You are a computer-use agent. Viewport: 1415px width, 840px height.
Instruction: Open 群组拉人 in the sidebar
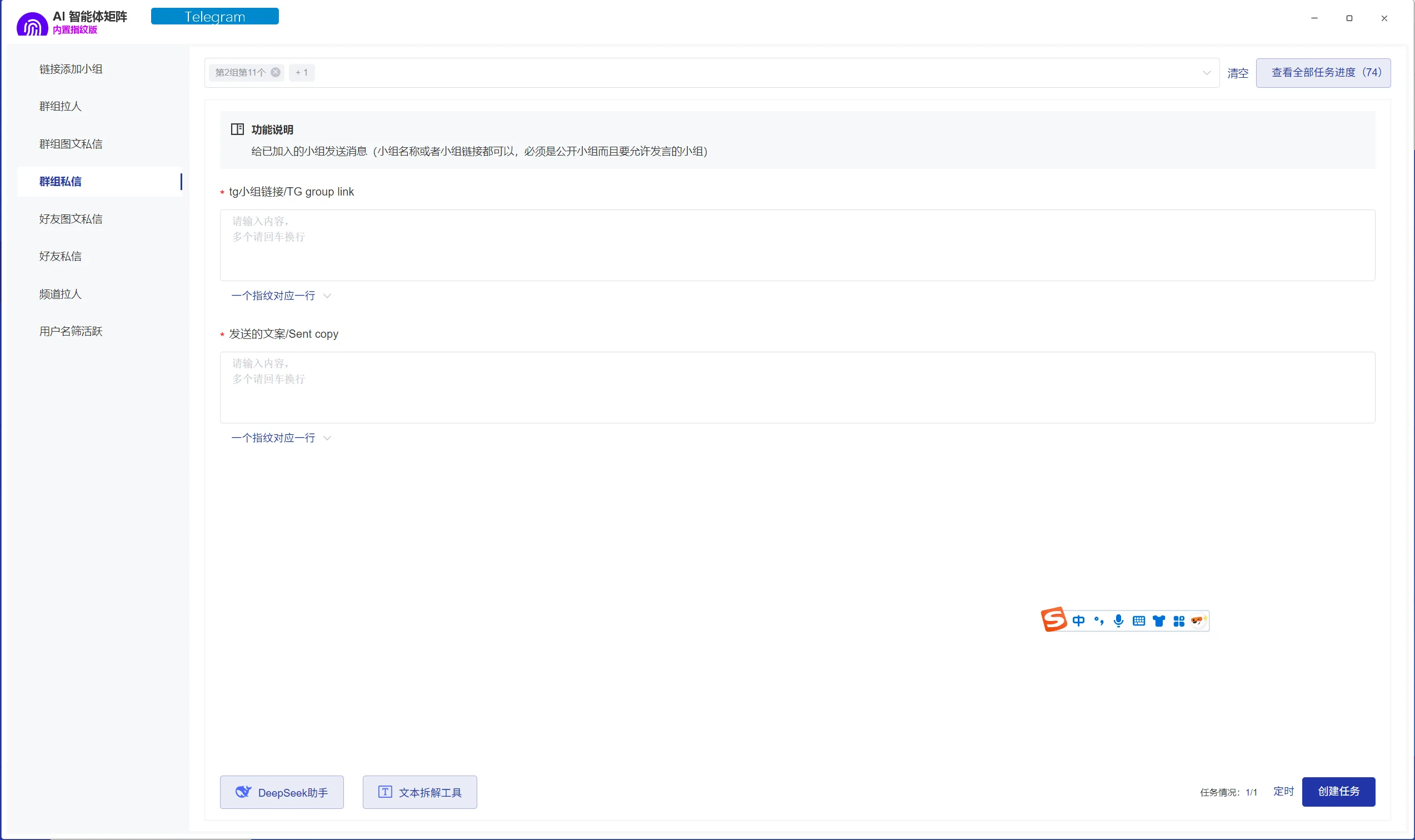61,107
